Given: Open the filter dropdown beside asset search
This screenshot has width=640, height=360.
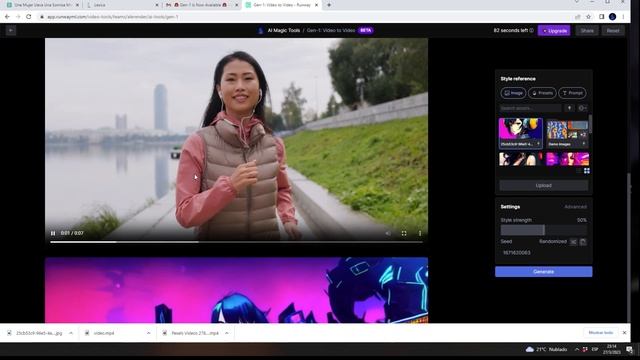Looking at the screenshot, I should 582,108.
